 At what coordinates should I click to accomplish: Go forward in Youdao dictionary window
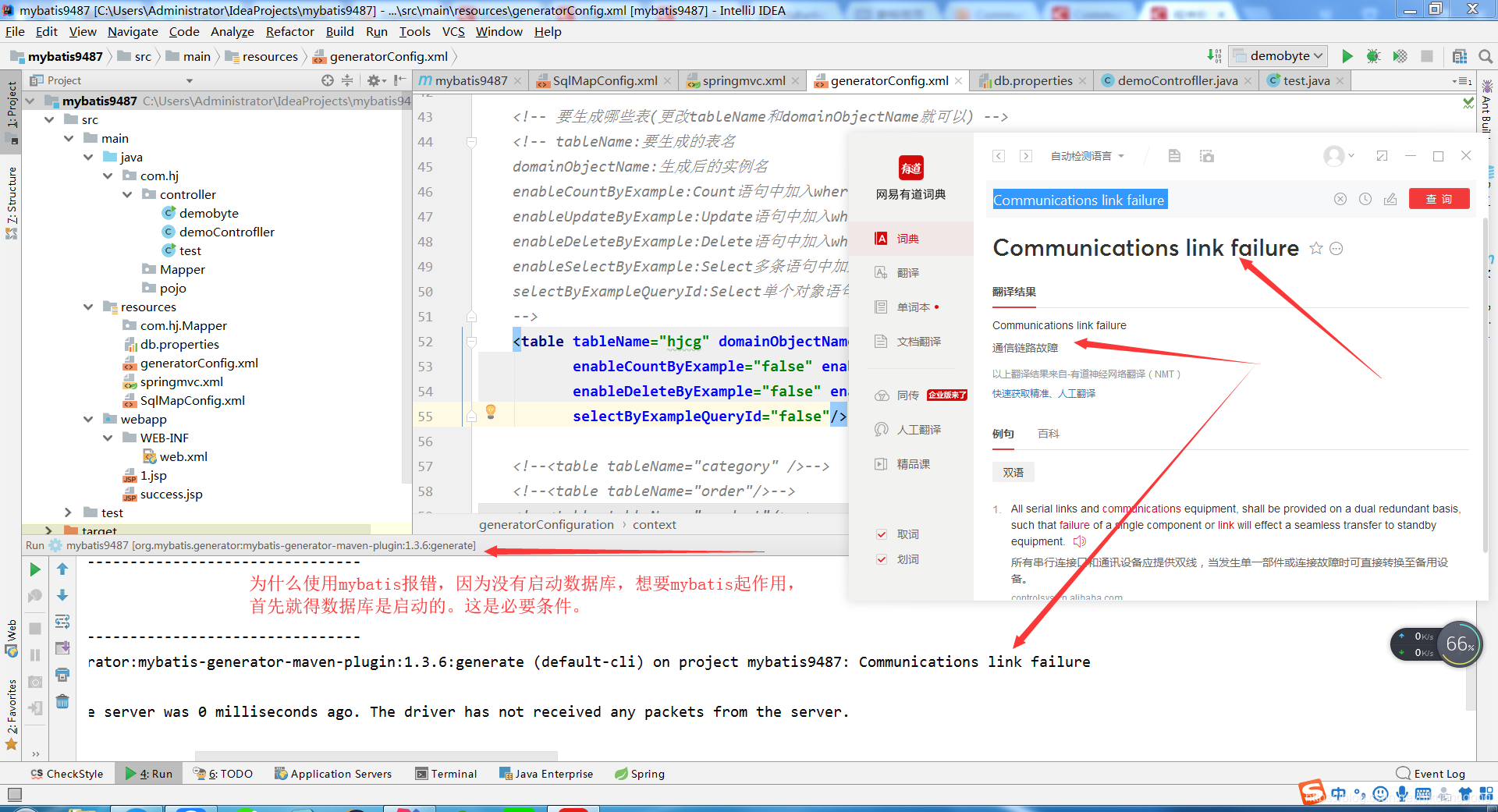click(1026, 156)
